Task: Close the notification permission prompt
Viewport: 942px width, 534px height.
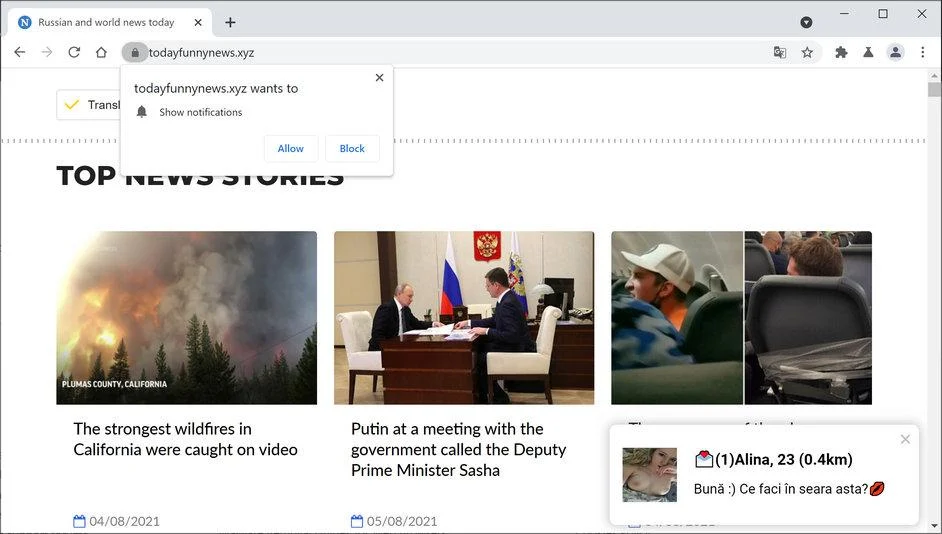Action: coord(379,77)
